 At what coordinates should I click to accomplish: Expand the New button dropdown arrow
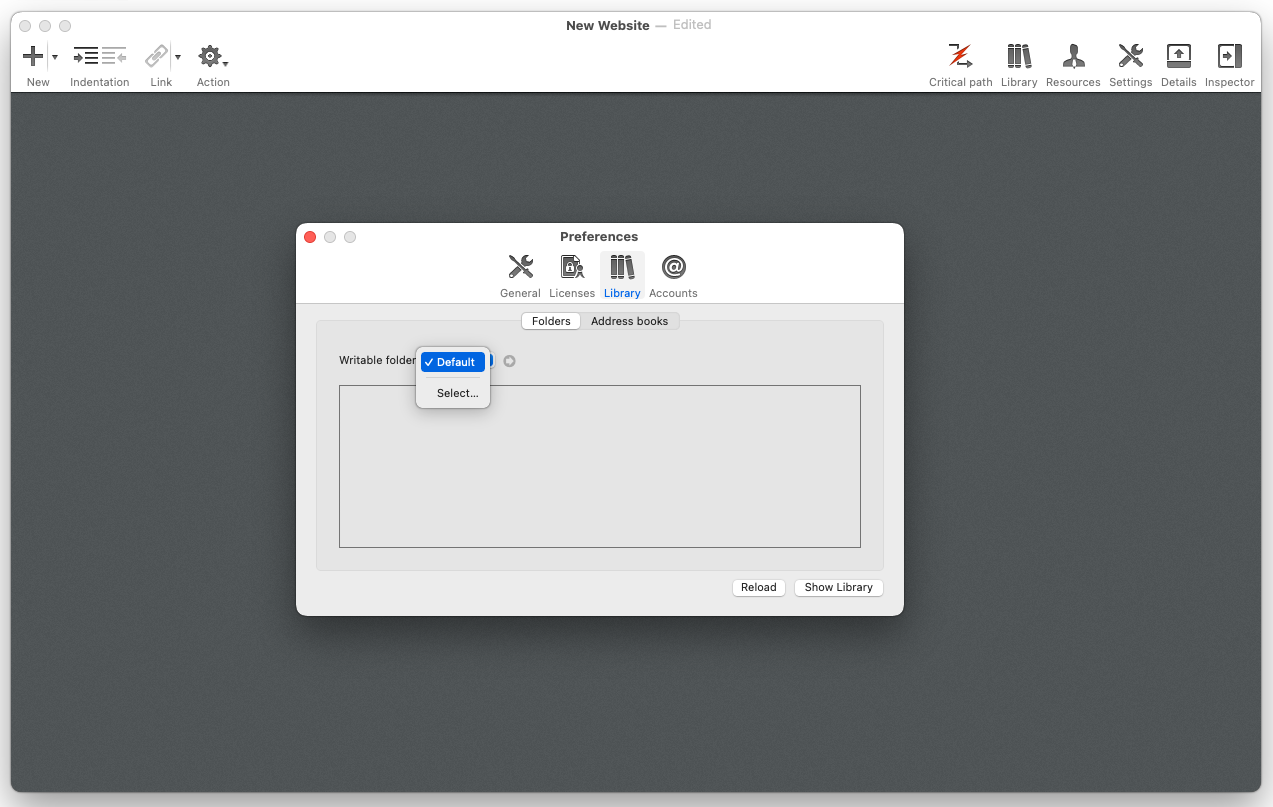point(54,58)
